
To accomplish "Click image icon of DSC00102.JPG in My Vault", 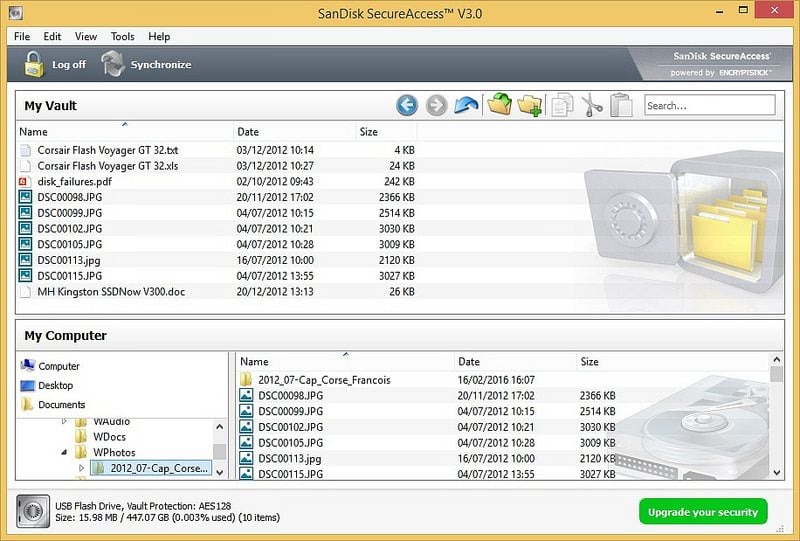I will [25, 229].
